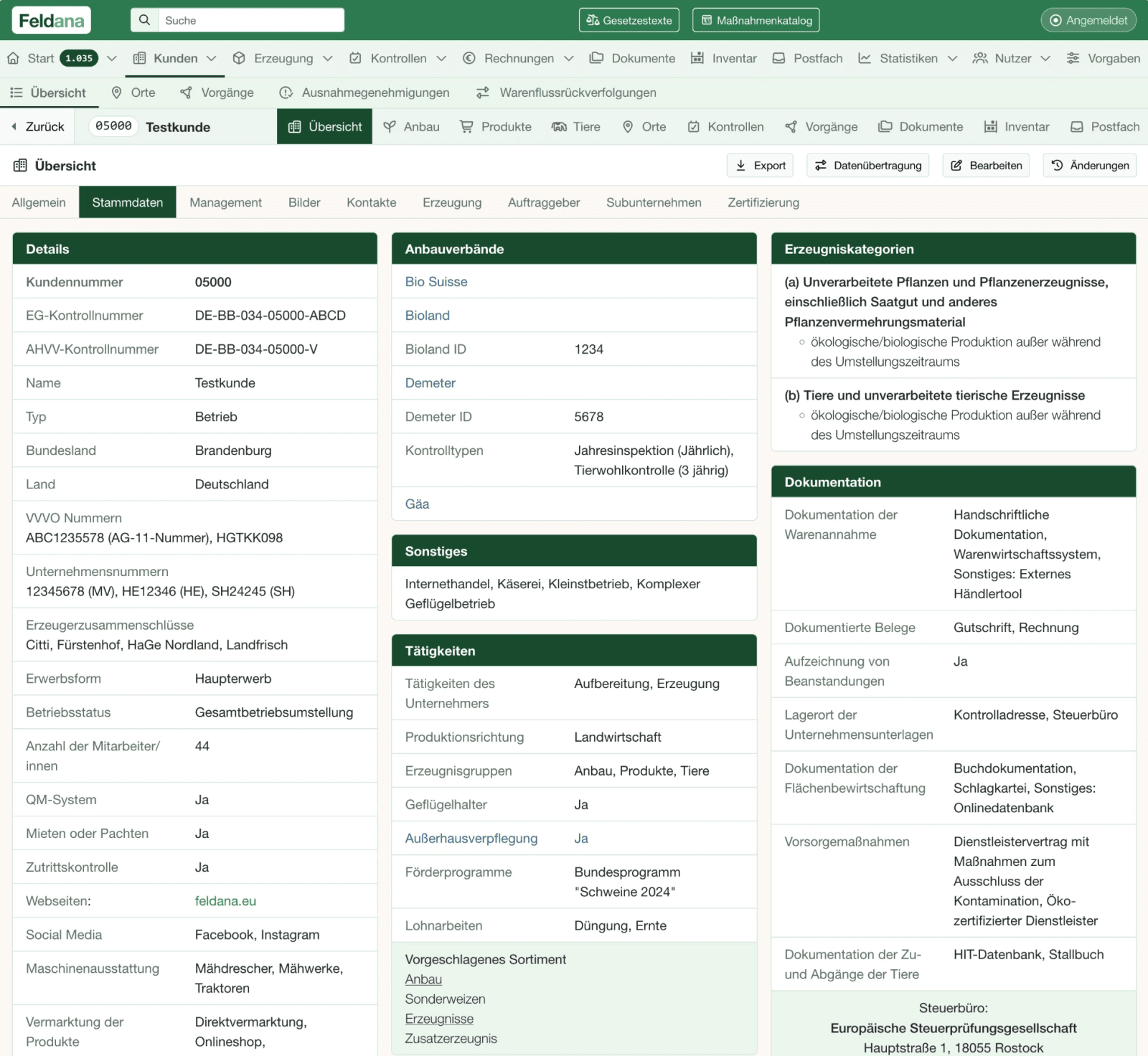Screen dimensions: 1148x1056
Task: Open the Inventar main-menu icon
Action: point(697,58)
